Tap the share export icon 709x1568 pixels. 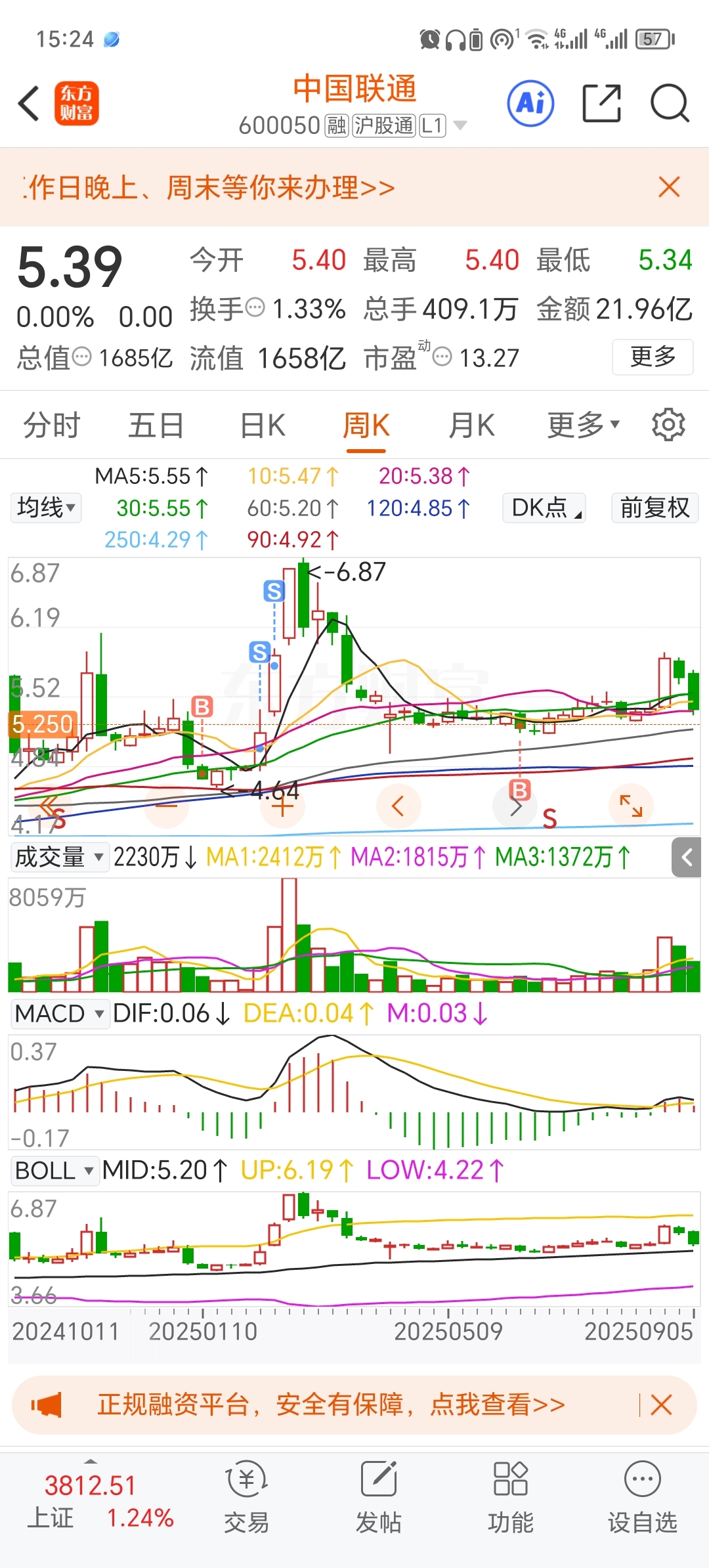pos(601,103)
